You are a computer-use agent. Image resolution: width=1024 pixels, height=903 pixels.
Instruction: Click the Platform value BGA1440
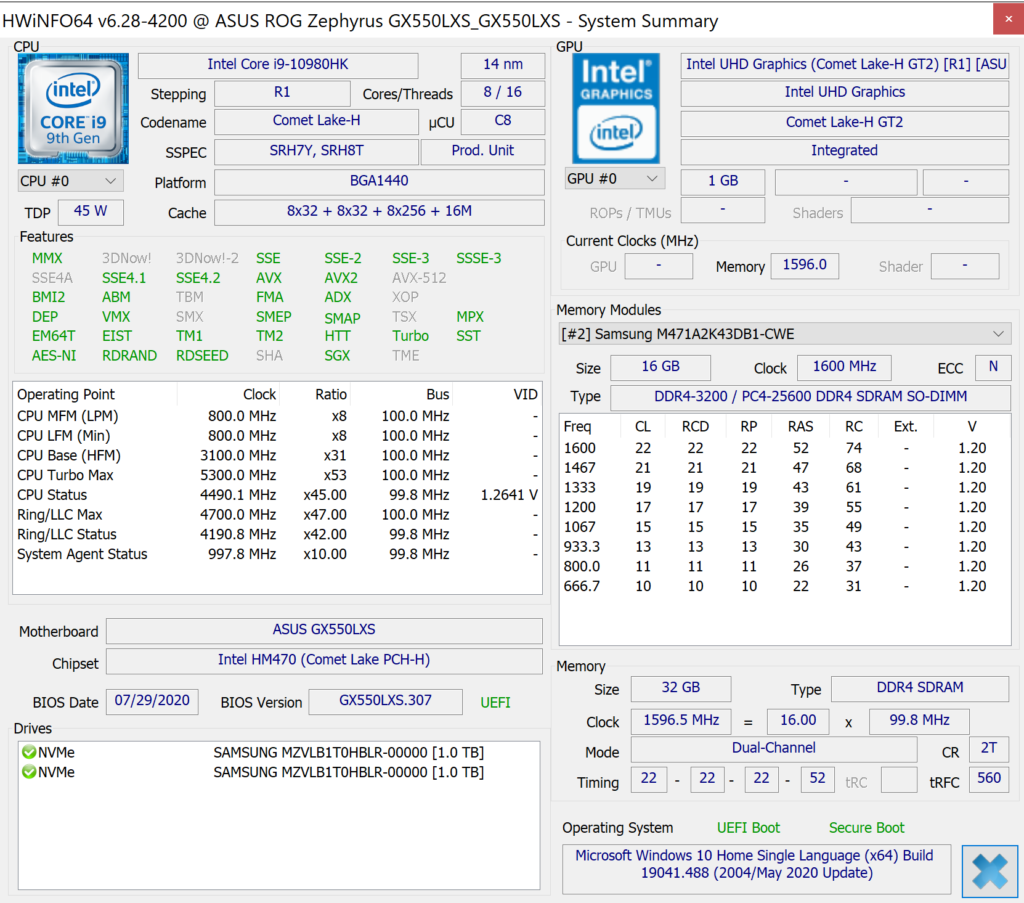379,182
